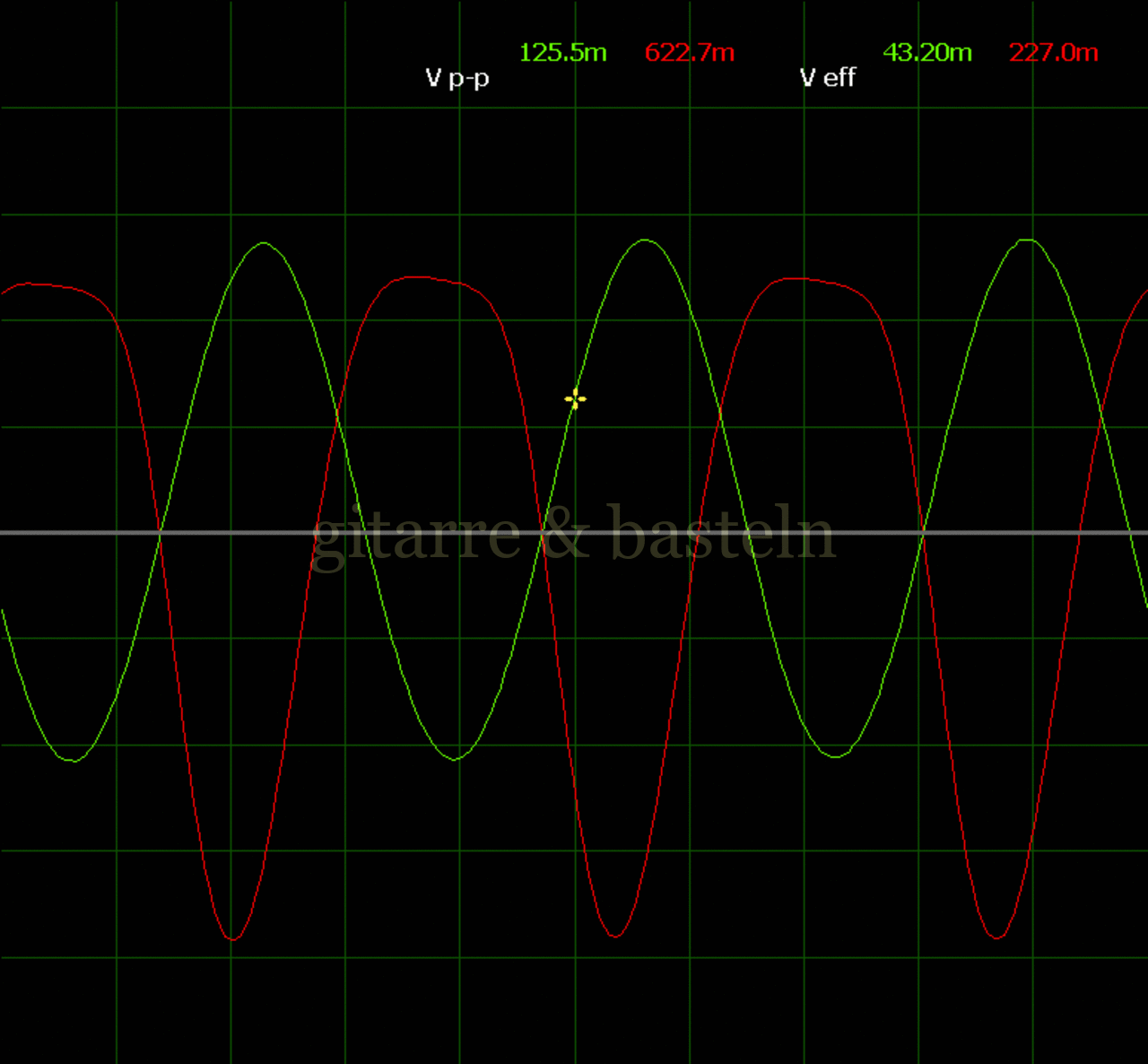The width and height of the screenshot is (1148, 1064).
Task: Click the middle red clipped plateau top
Action: (422, 278)
